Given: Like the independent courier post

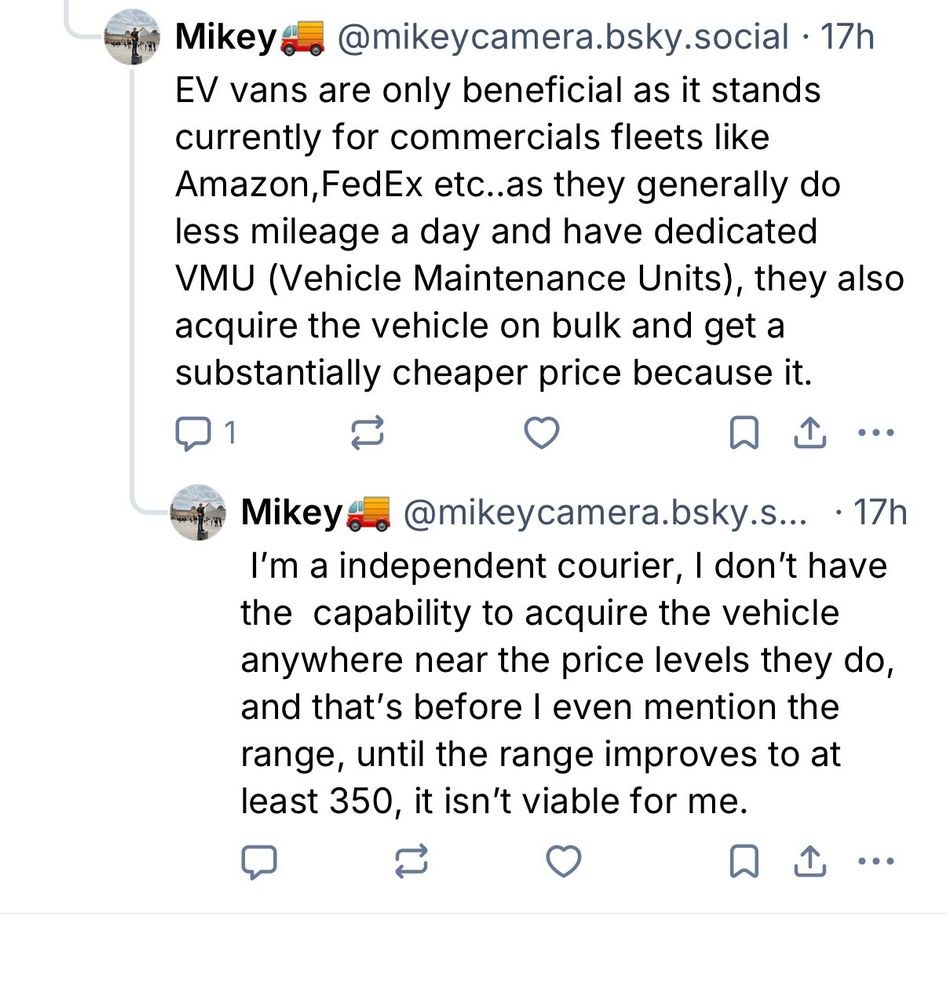Looking at the screenshot, I should point(564,861).
